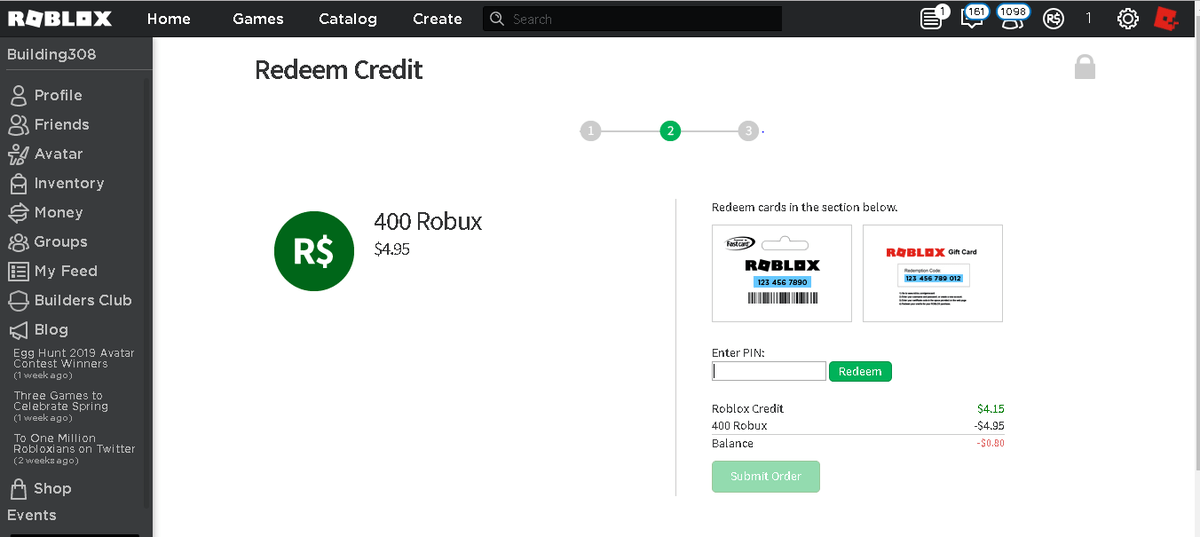
Task: Click the Shop bag icon in sidebar
Action: click(18, 488)
